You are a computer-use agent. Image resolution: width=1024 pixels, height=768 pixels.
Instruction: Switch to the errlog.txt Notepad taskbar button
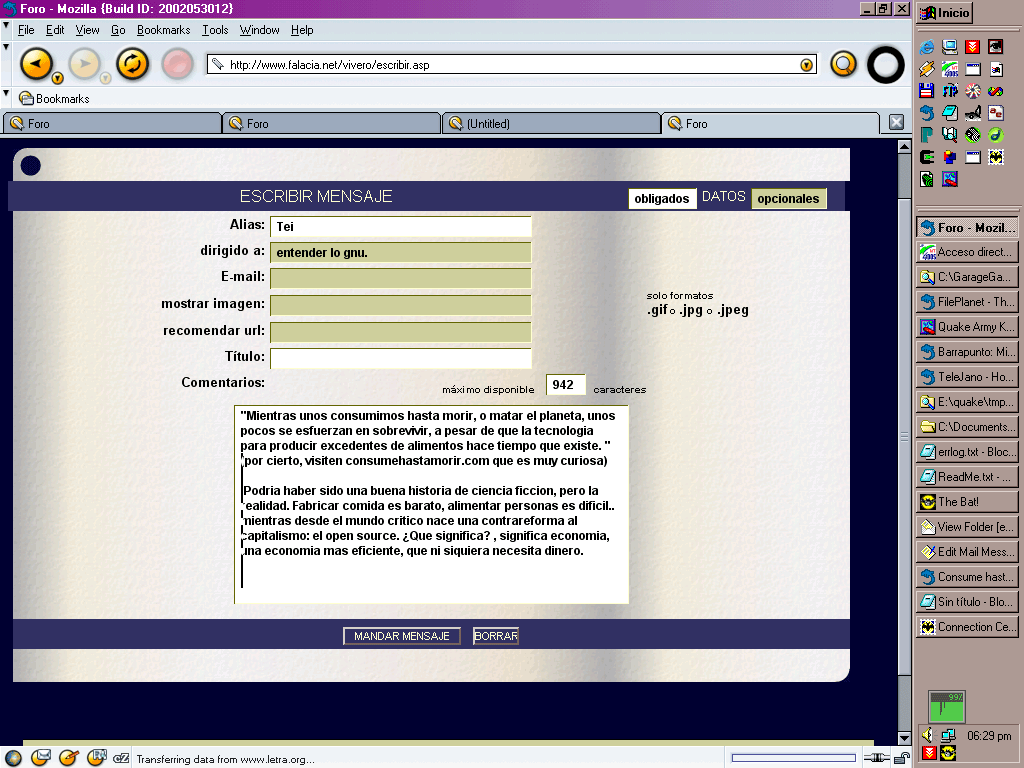(x=967, y=452)
